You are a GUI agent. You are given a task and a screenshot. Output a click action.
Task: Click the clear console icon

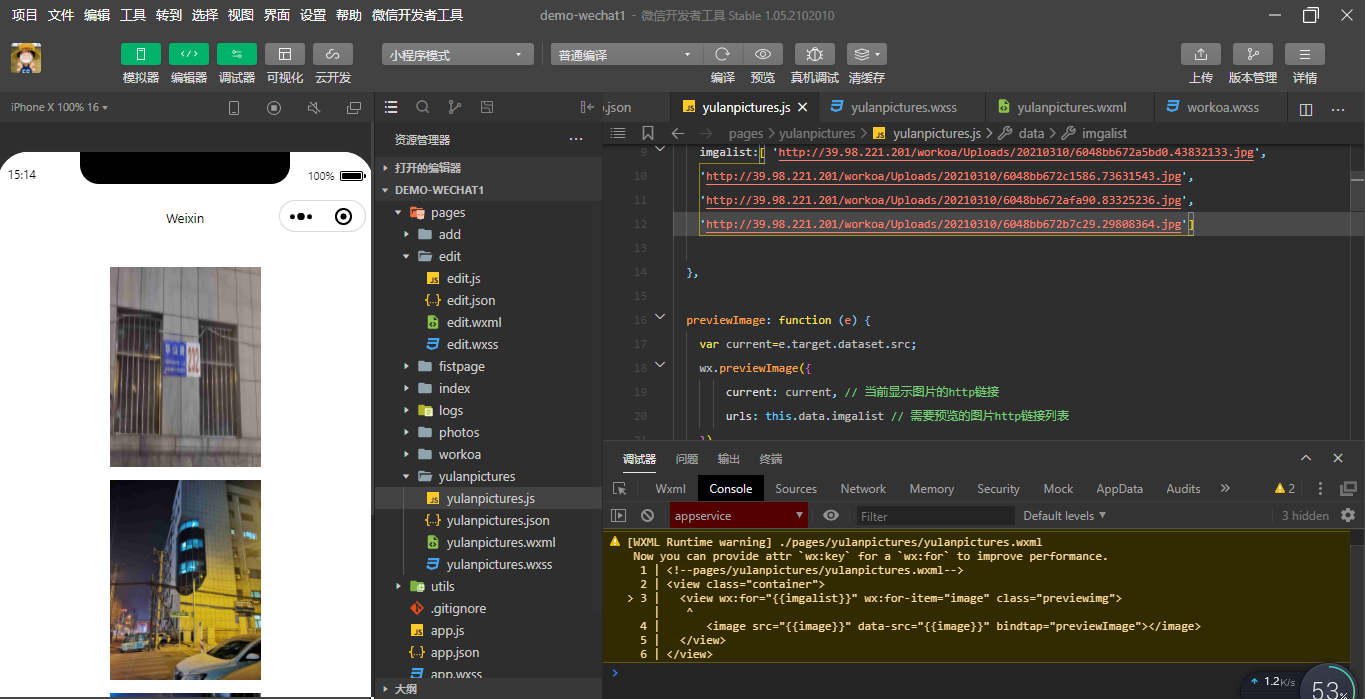[647, 516]
